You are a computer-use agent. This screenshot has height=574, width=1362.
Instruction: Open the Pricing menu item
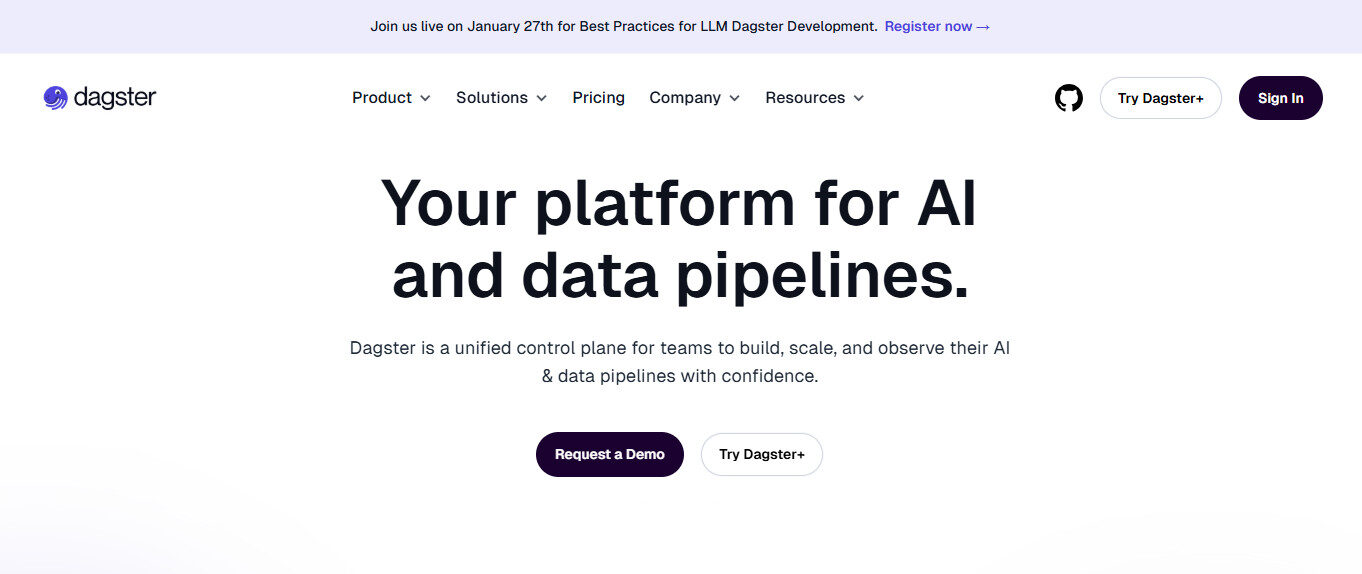[x=598, y=98]
